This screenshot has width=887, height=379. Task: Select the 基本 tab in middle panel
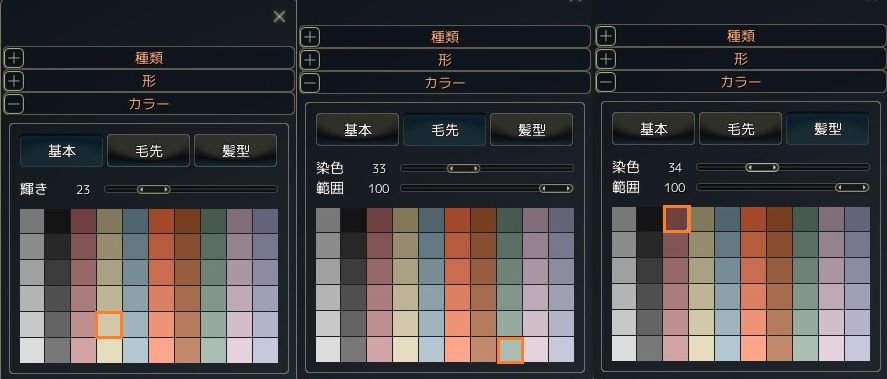tap(358, 130)
